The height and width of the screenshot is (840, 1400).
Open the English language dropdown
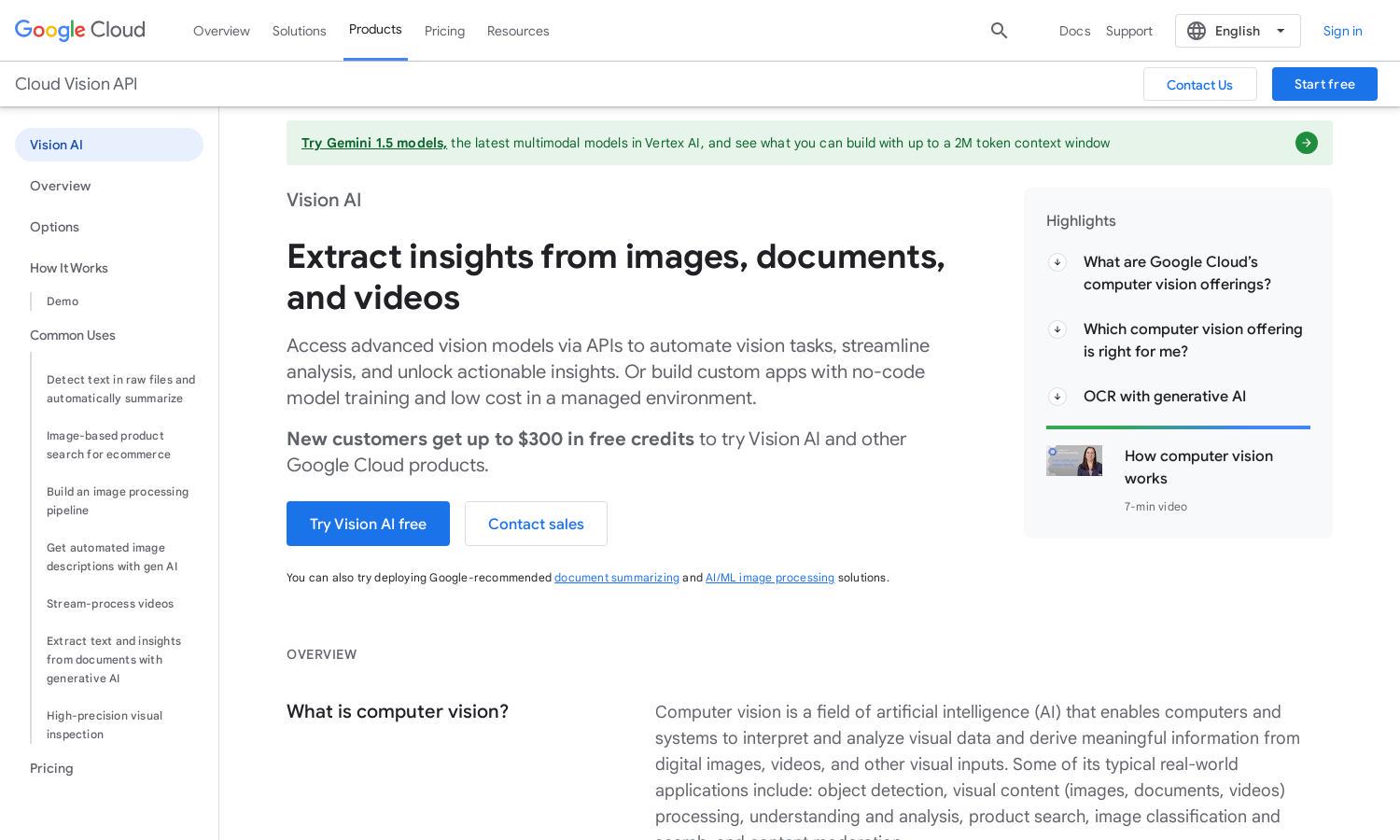coord(1238,31)
